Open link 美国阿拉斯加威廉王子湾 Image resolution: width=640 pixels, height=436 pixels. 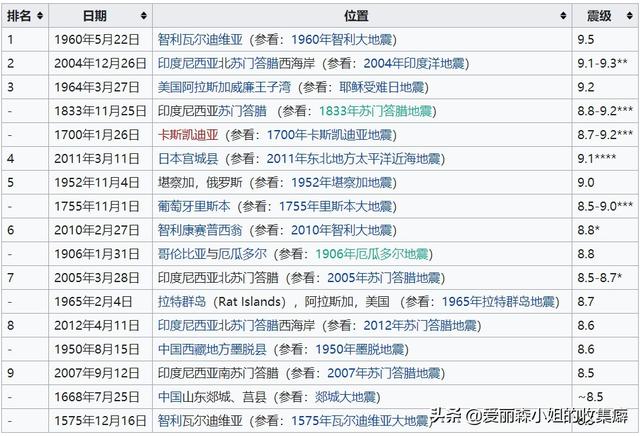(x=224, y=87)
